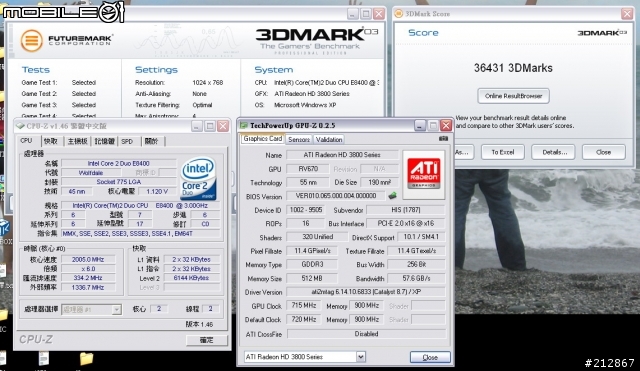Click the CPU-Z title bar icon
640x371 pixels.
tap(20, 126)
